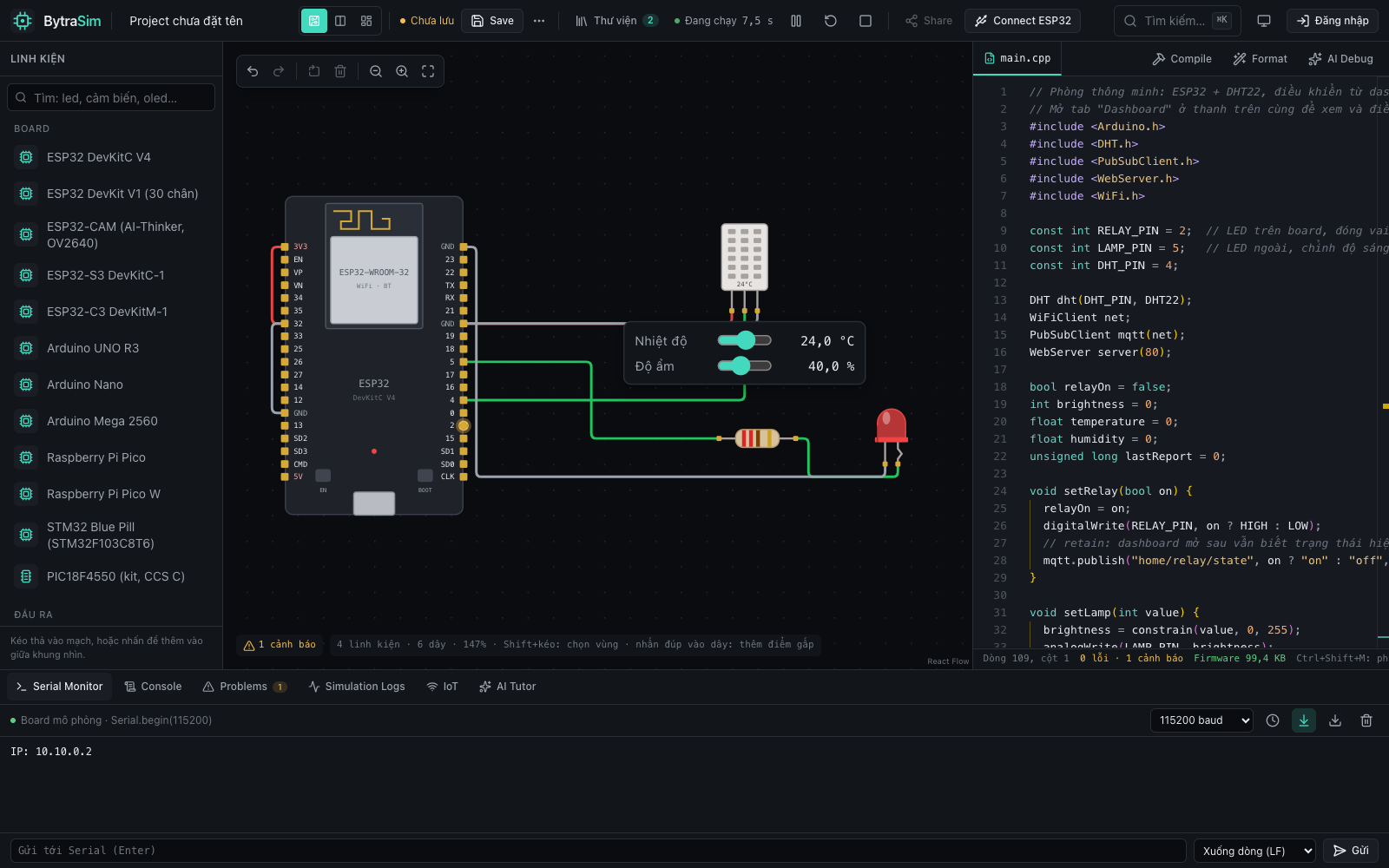The height and width of the screenshot is (868, 1389).
Task: Open the AI Tutor tab
Action: (508, 687)
